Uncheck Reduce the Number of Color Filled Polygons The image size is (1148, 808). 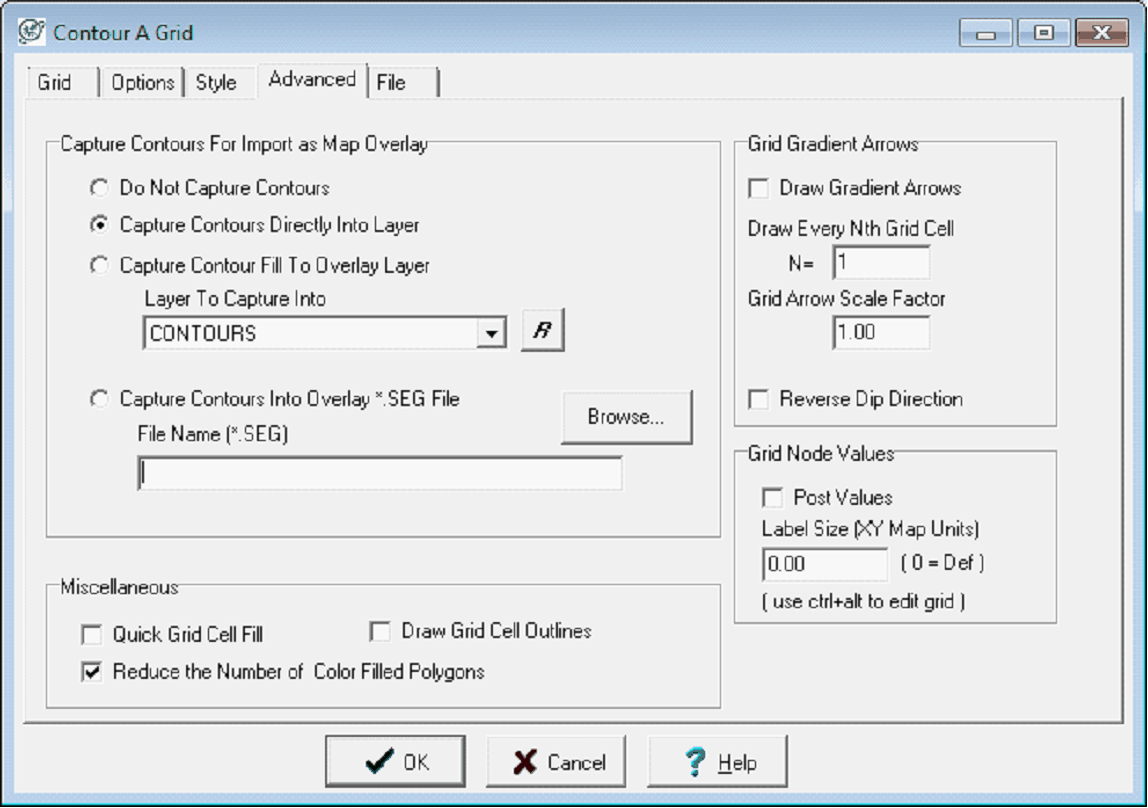point(92,673)
